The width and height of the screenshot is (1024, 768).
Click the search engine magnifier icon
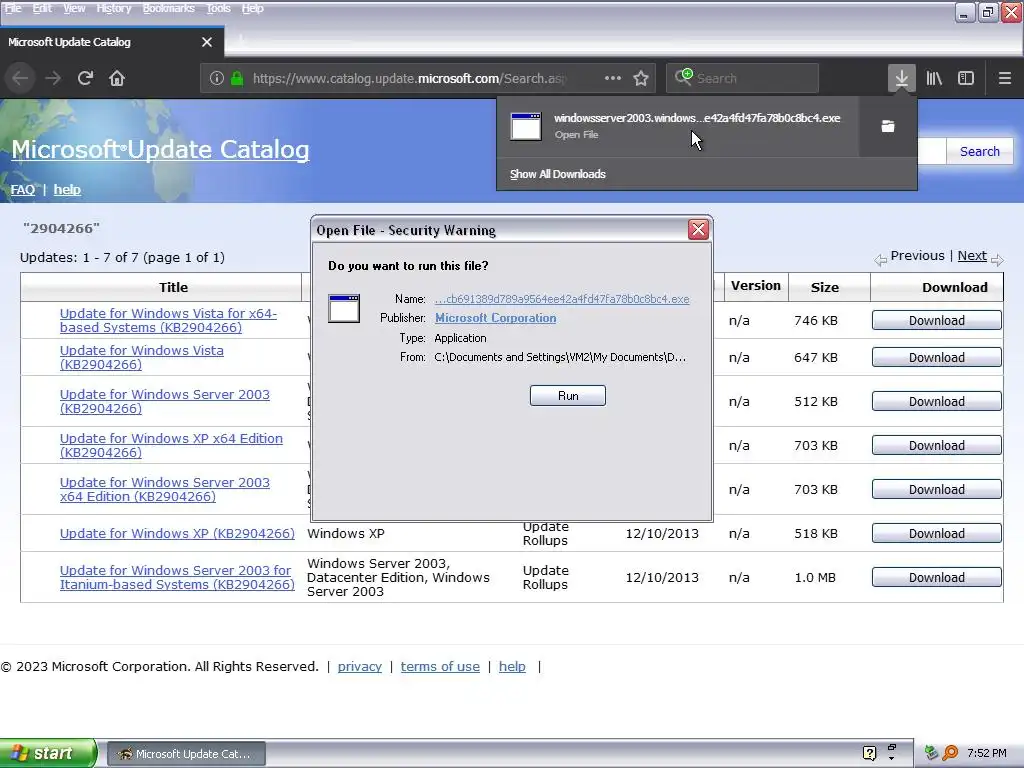pyautogui.click(x=683, y=77)
